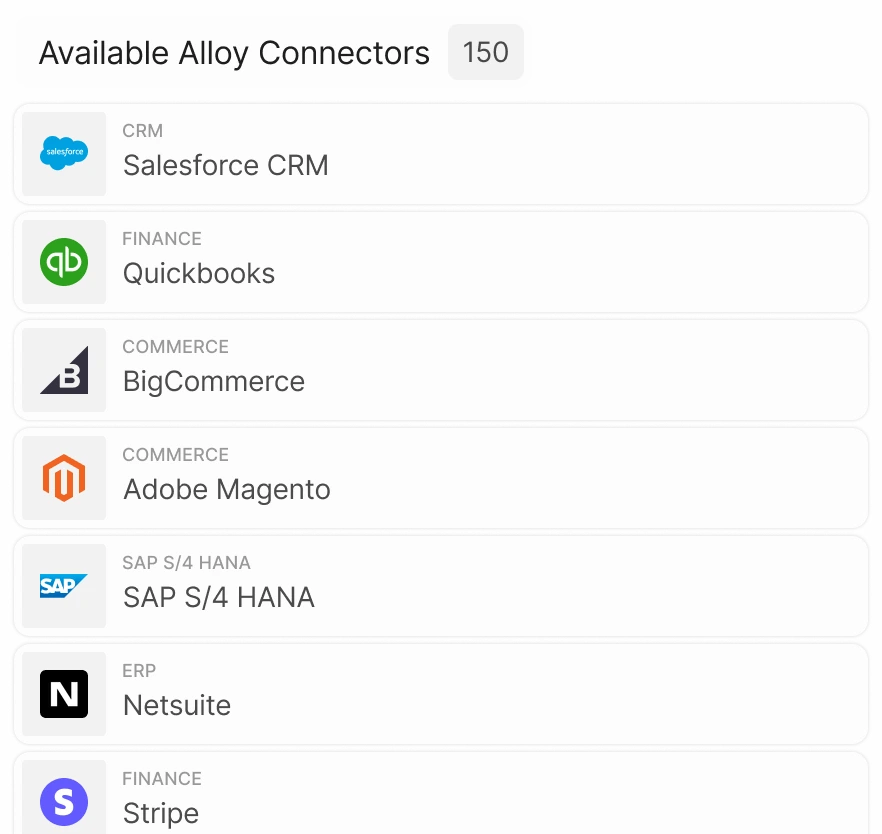The image size is (882, 834).
Task: Click the COMMERCE label above BigCommerce
Action: coord(176,347)
